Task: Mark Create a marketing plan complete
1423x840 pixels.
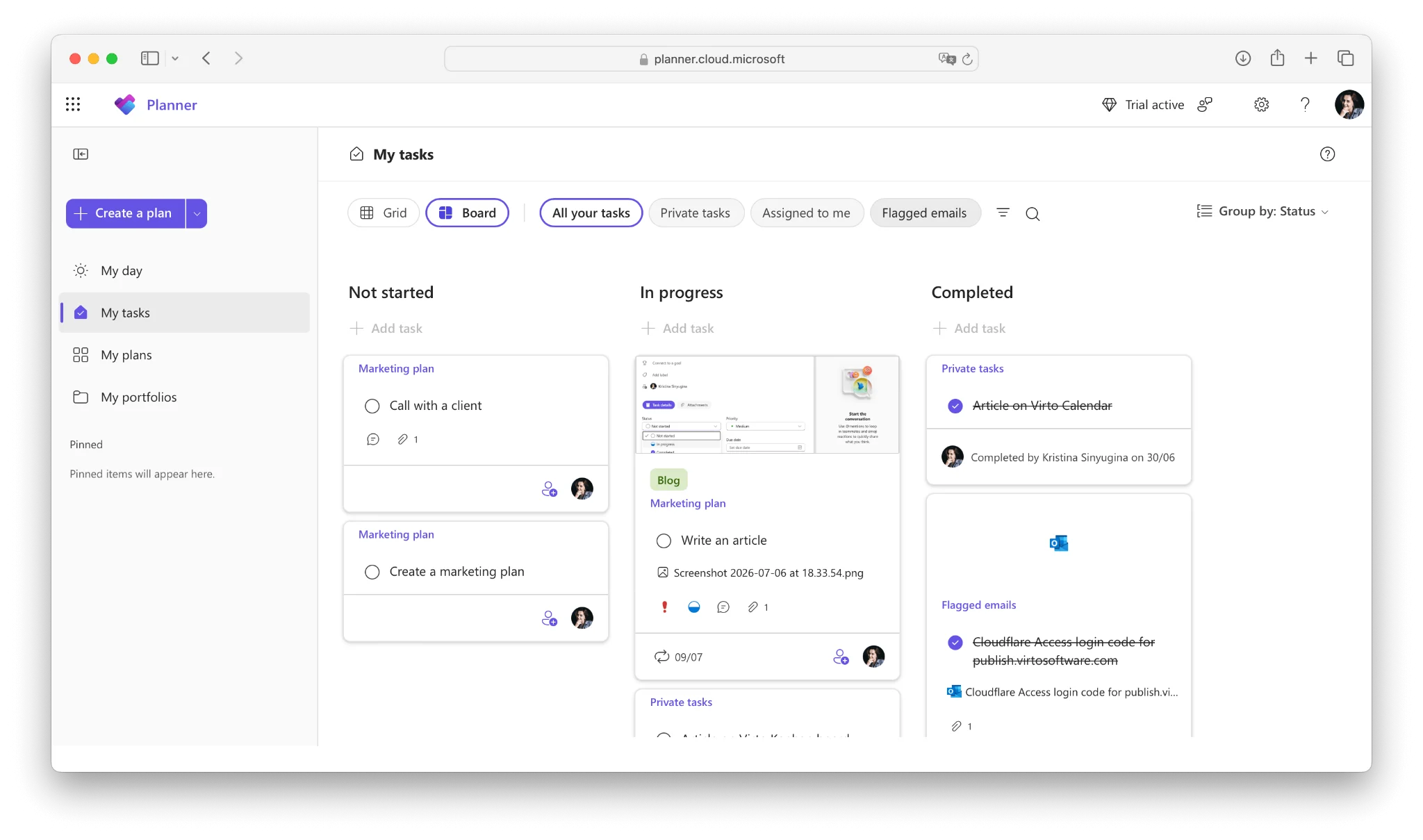Action: (372, 572)
